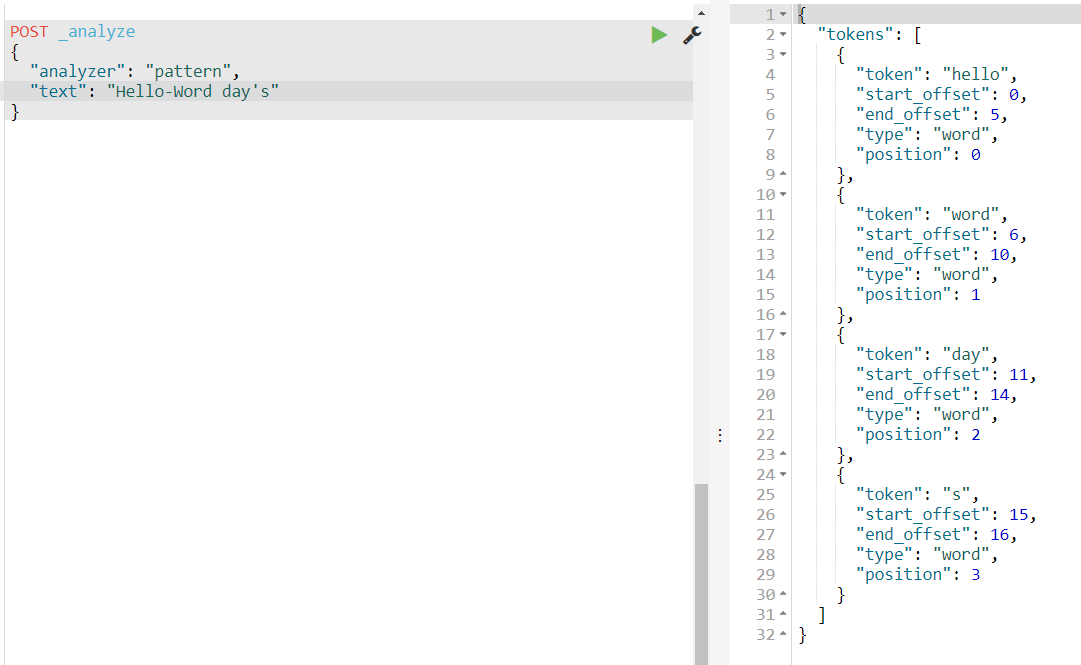Collapse the object starting at line 24
Image resolution: width=1081 pixels, height=665 pixels.
tap(783, 474)
